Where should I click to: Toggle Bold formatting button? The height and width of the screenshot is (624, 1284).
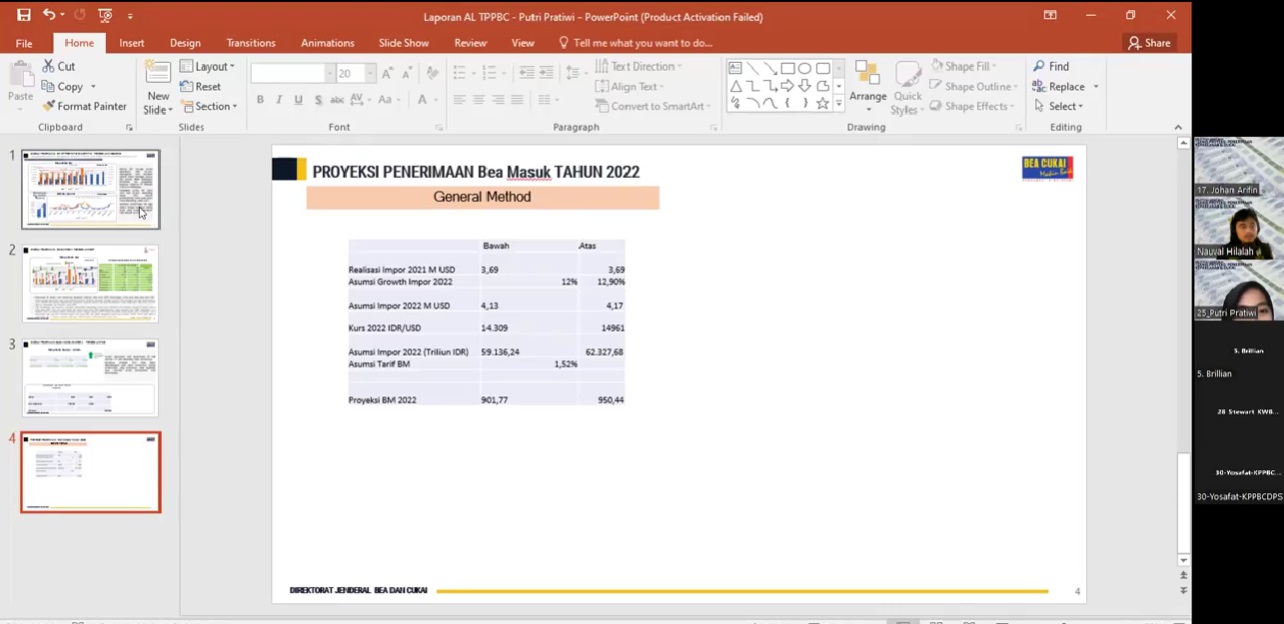tap(260, 100)
